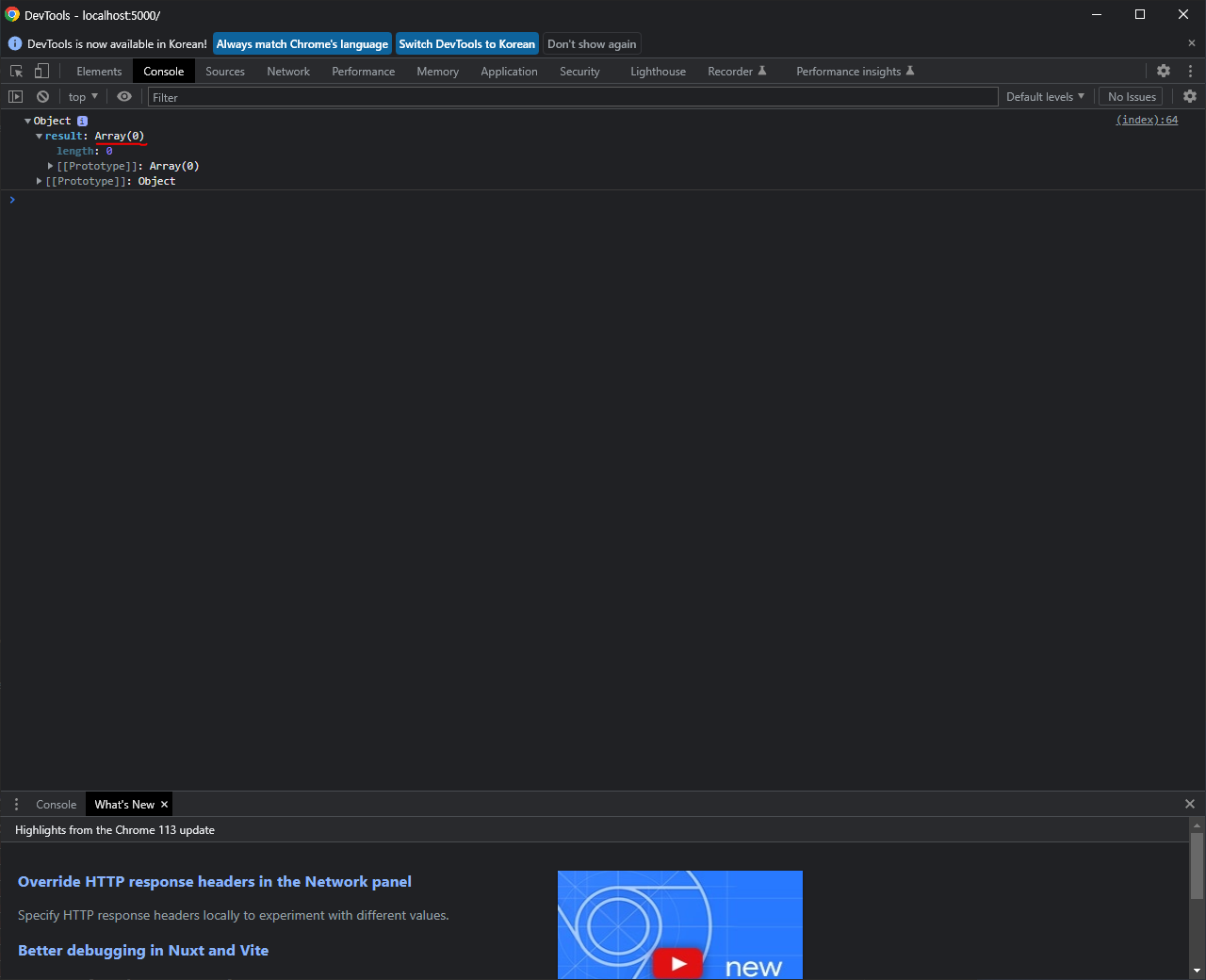1206x980 pixels.
Task: Click the console prompt input line
Action: (x=603, y=200)
